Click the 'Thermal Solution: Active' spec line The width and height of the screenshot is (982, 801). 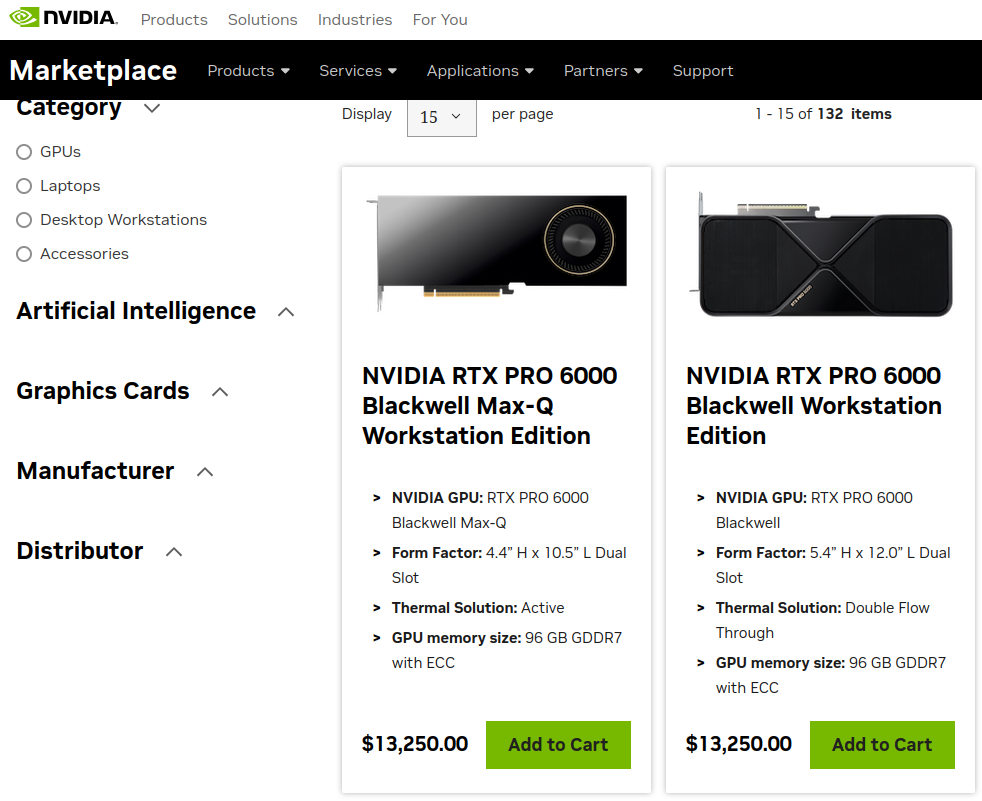tap(478, 608)
